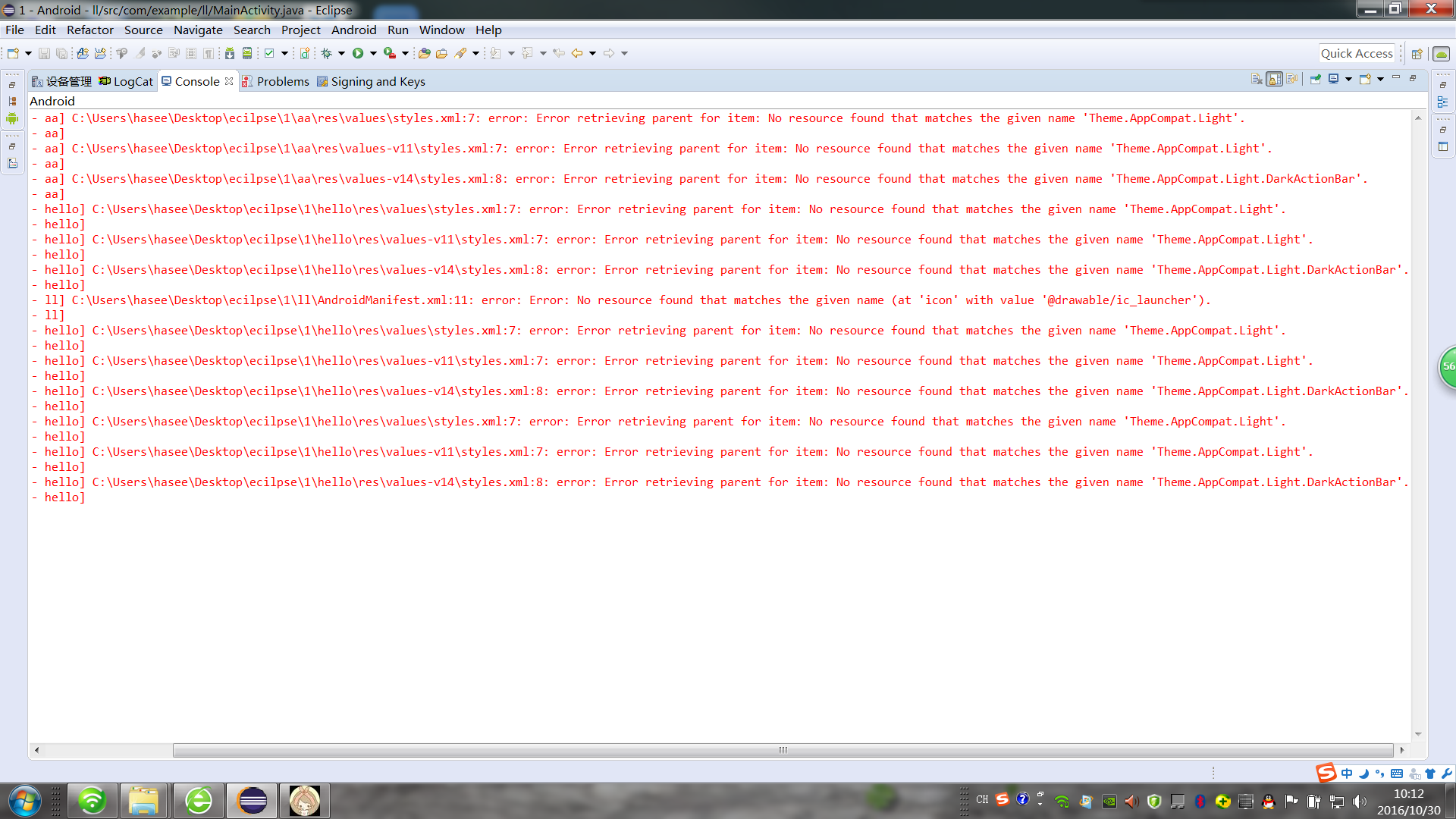
Task: Click the Search flashlight toolbar icon
Action: click(460, 53)
